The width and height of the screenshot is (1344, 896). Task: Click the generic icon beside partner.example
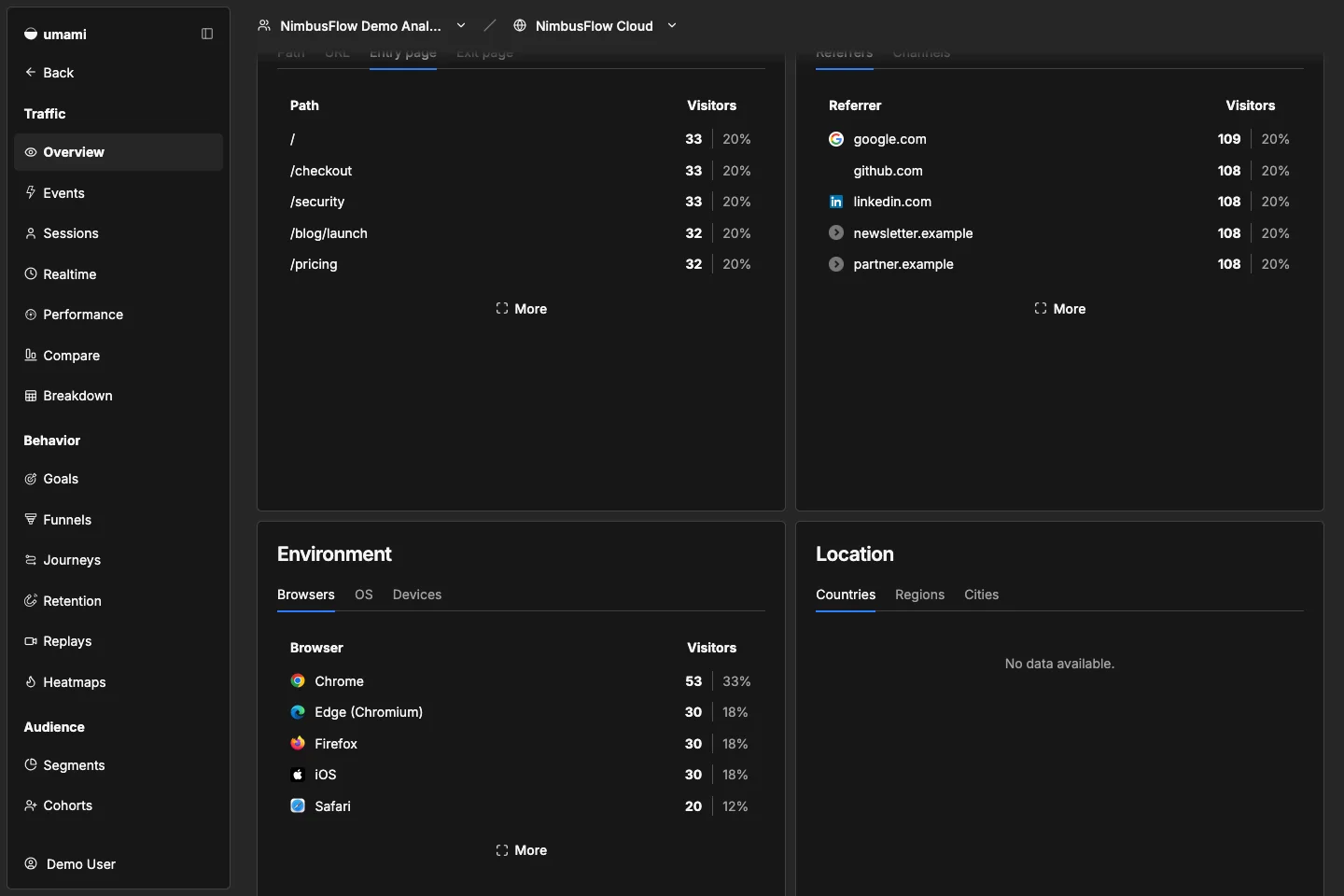pyautogui.click(x=836, y=264)
